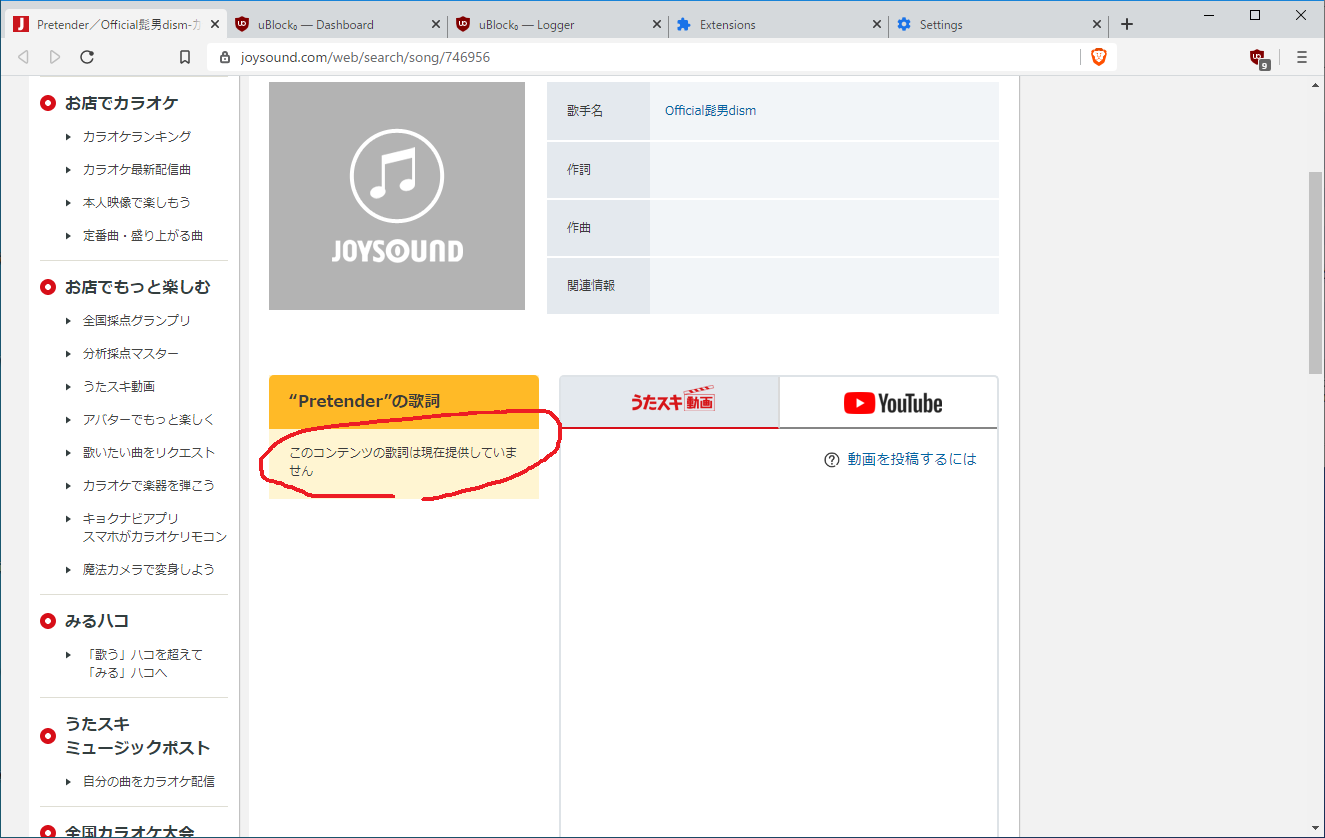This screenshot has height=838, width=1325.
Task: Click the Brave Shields icon in the address bar
Action: (x=1099, y=57)
